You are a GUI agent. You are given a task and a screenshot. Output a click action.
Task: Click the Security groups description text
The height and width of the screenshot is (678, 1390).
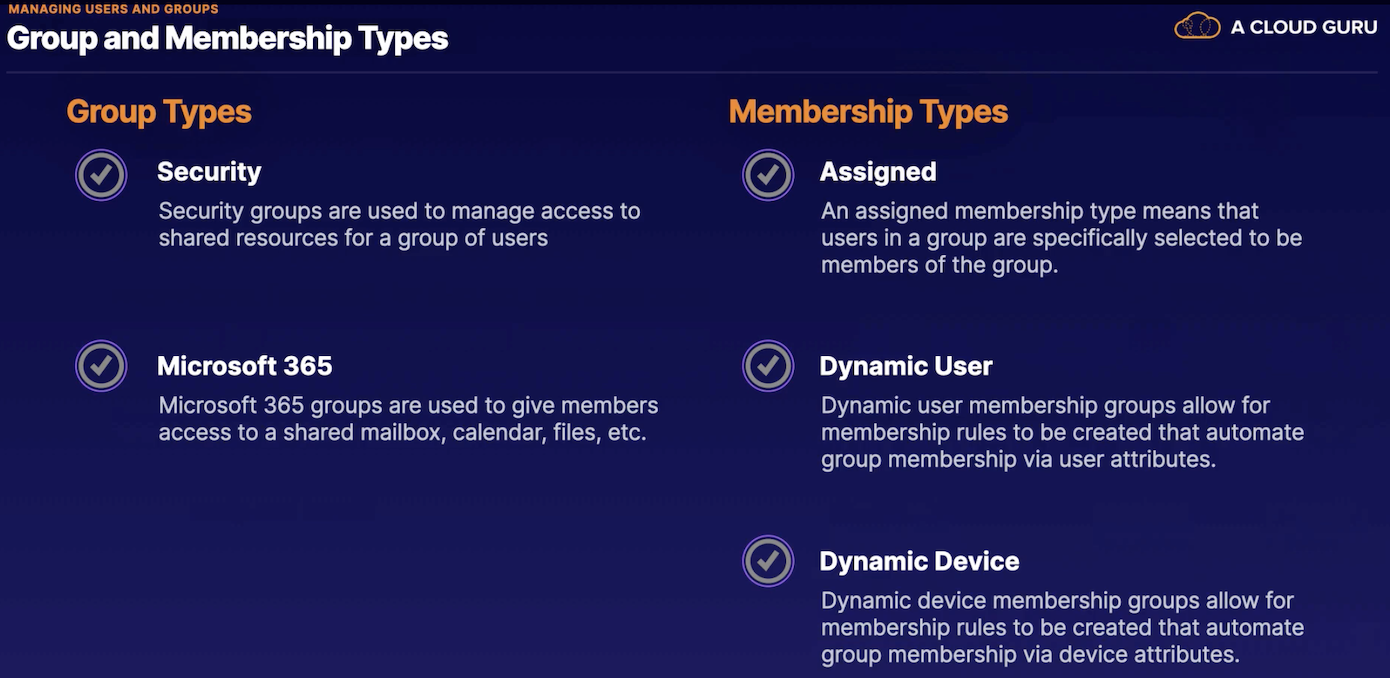click(x=399, y=224)
